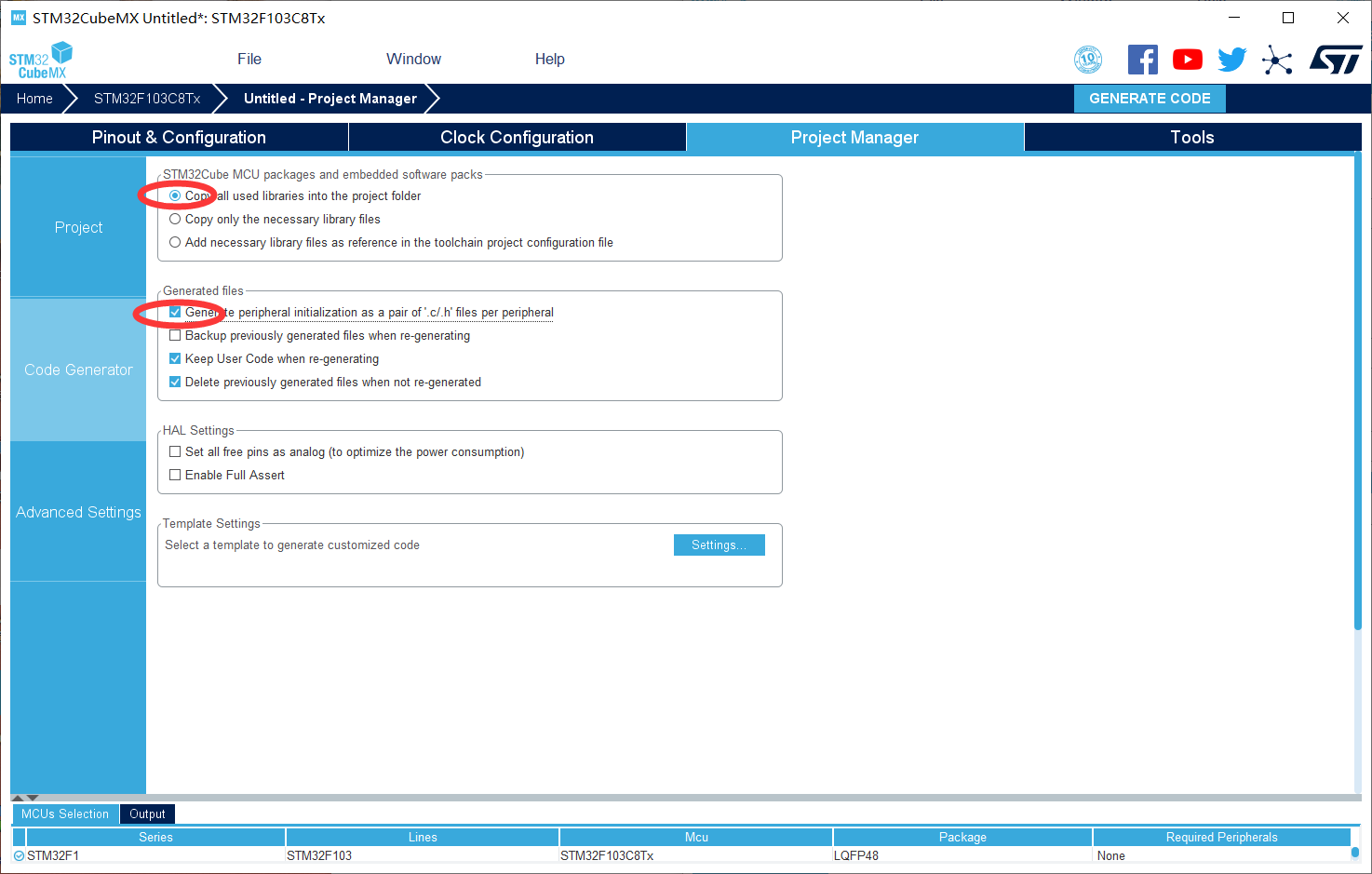
Task: Open the Facebook icon link
Action: (x=1143, y=60)
